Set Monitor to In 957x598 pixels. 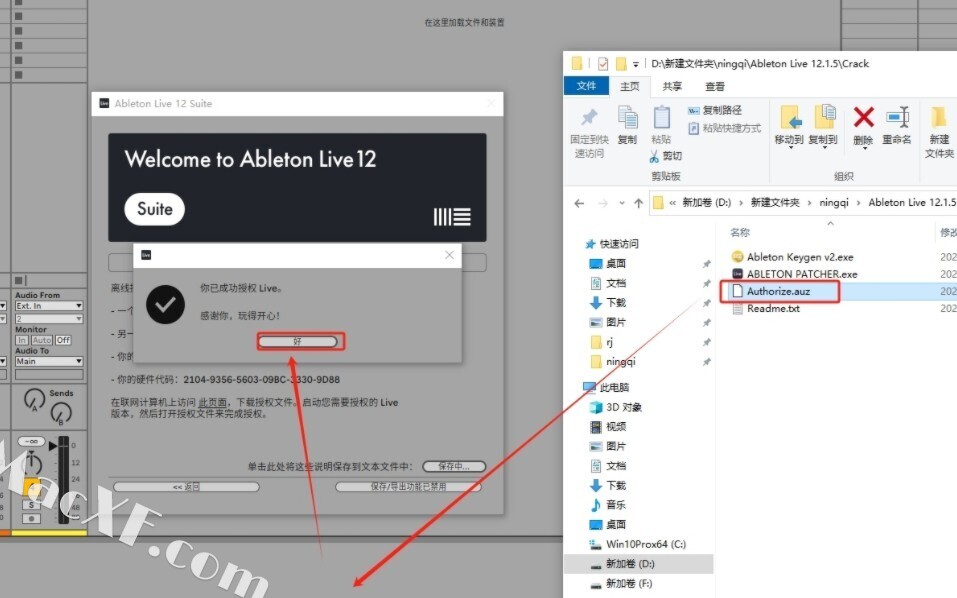(22, 340)
